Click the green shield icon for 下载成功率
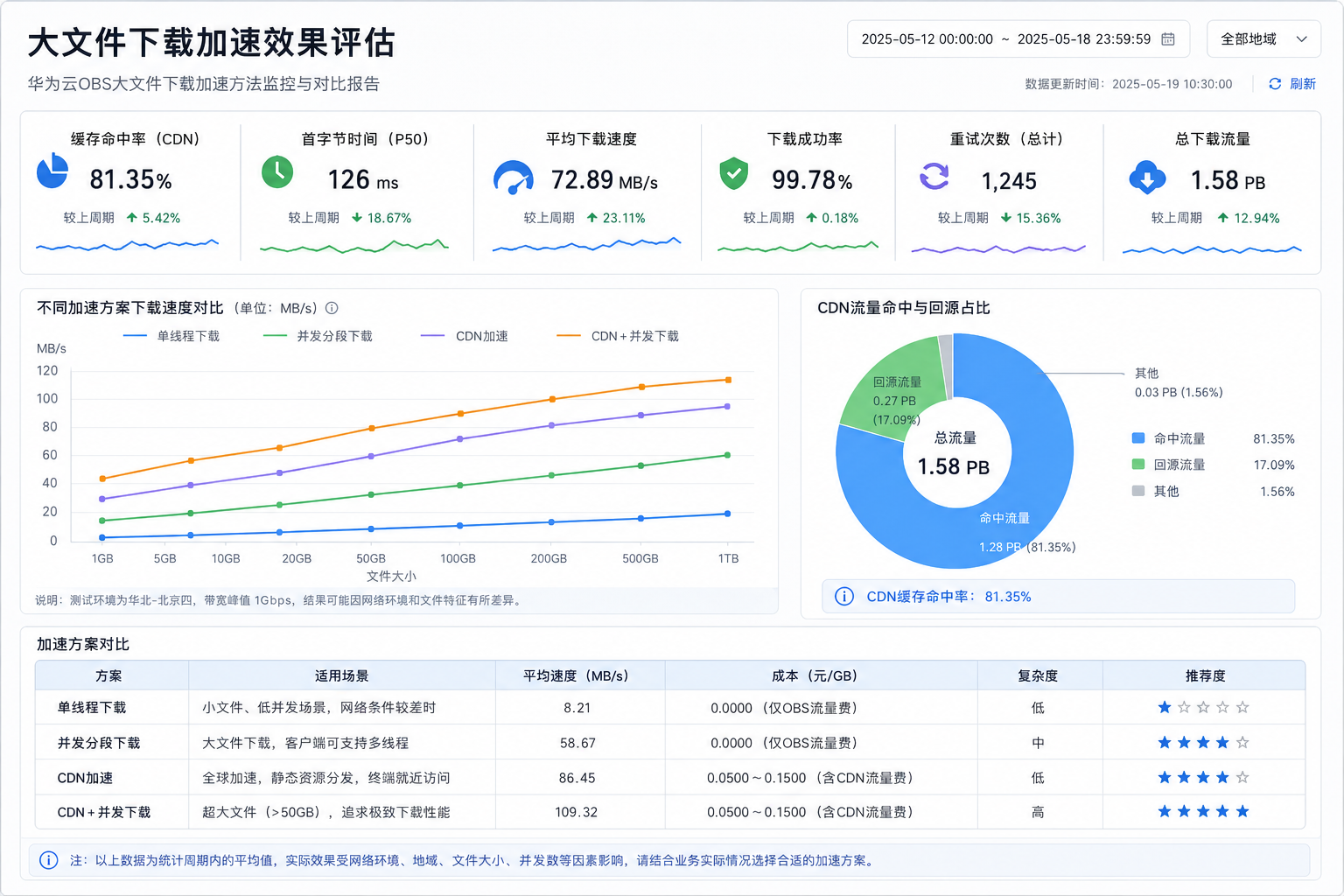Screen dimensions: 1344x896 click(733, 173)
